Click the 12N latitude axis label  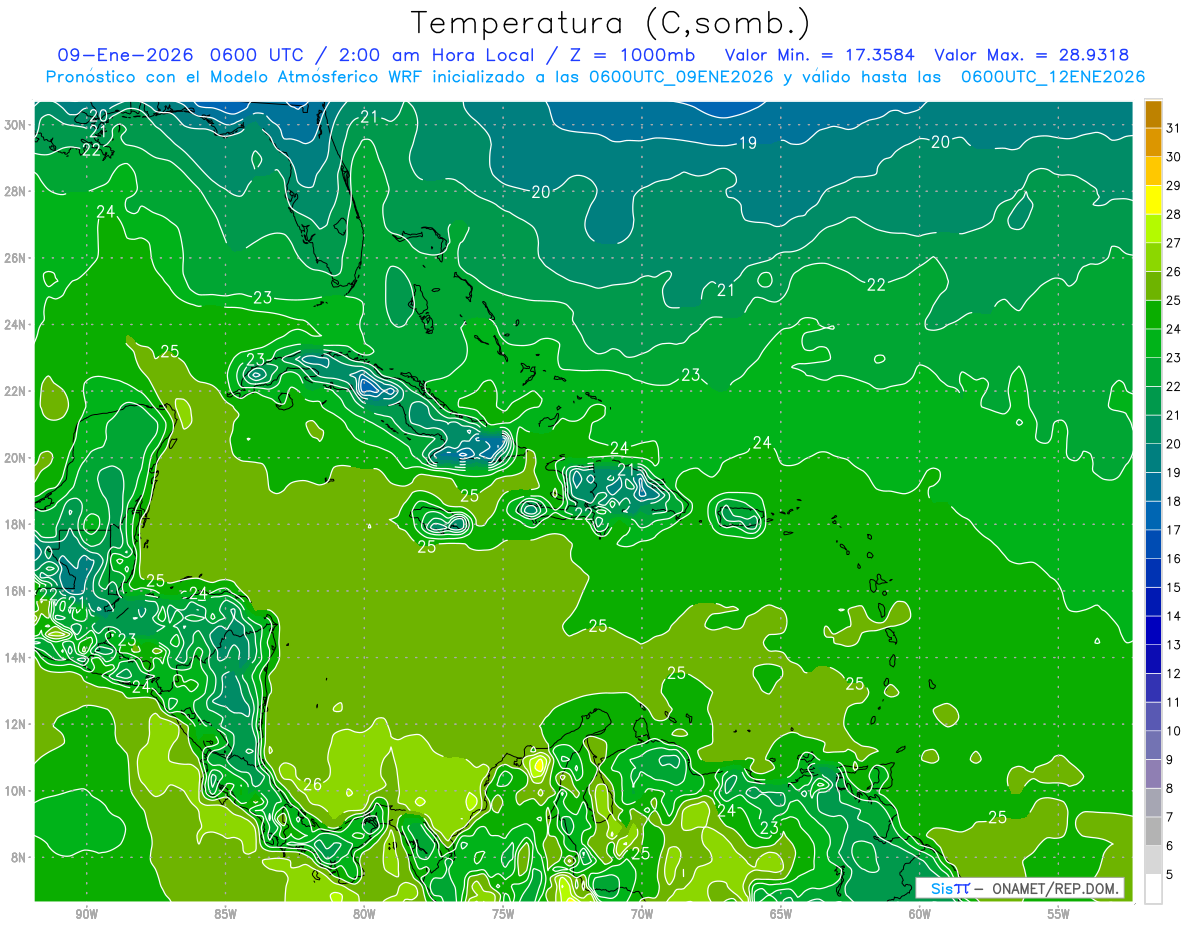(x=17, y=724)
